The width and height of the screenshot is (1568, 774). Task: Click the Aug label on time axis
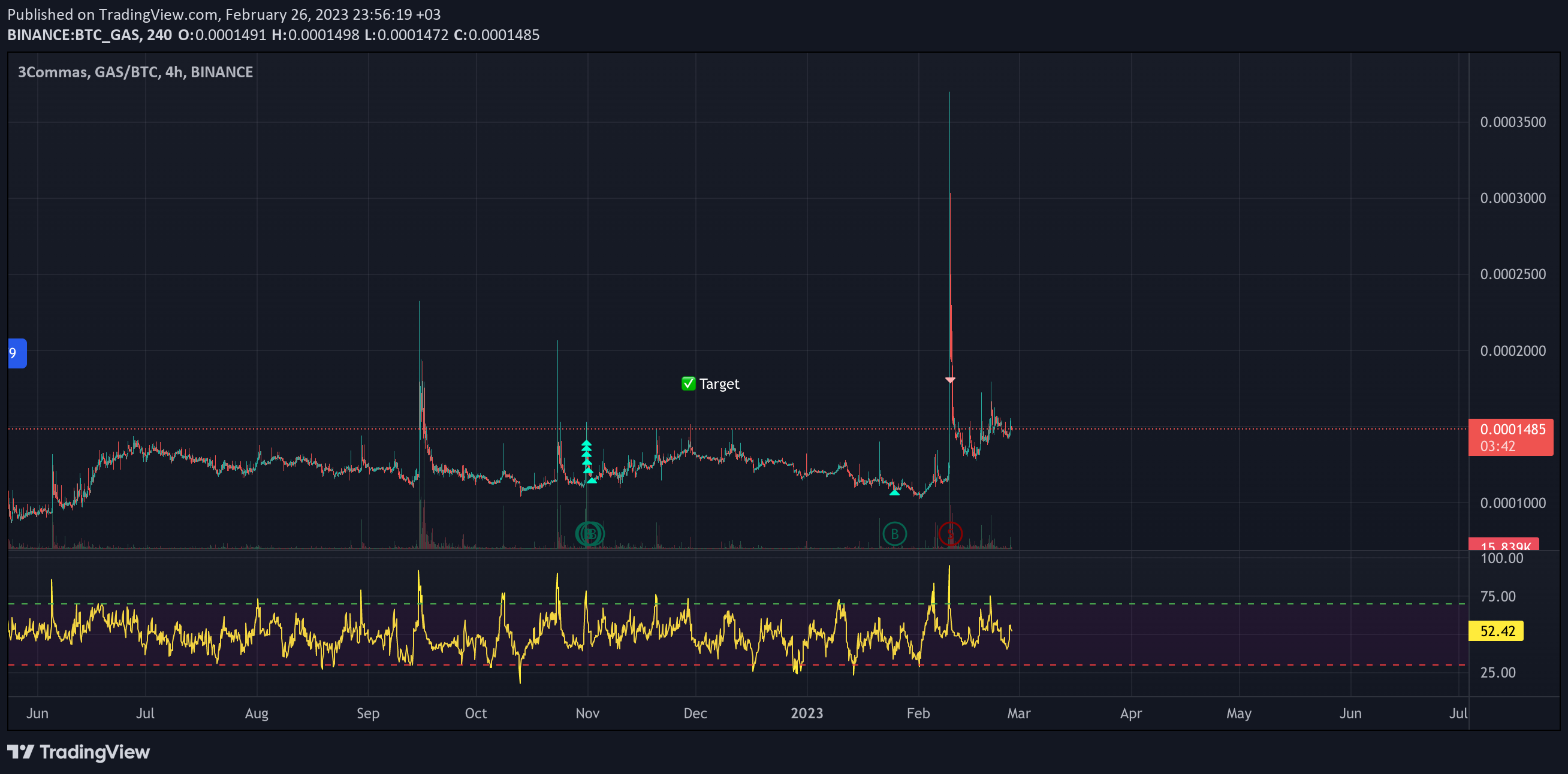257,713
